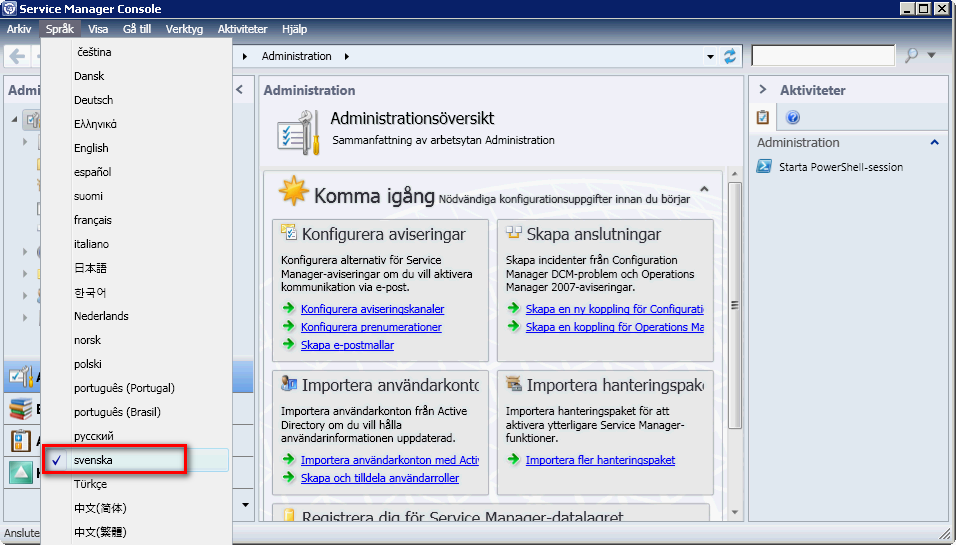
Task: Click green arrow beside Konfigurera aviseringskanaler
Action: point(288,308)
